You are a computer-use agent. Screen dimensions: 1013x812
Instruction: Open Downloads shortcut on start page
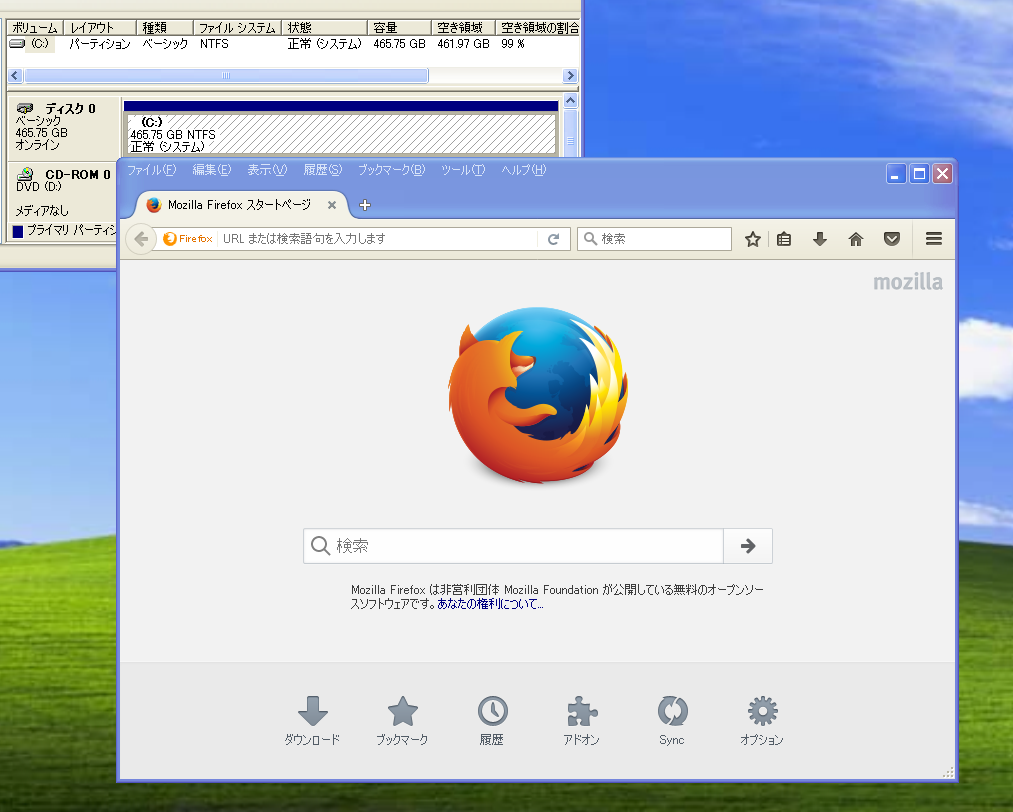(312, 720)
